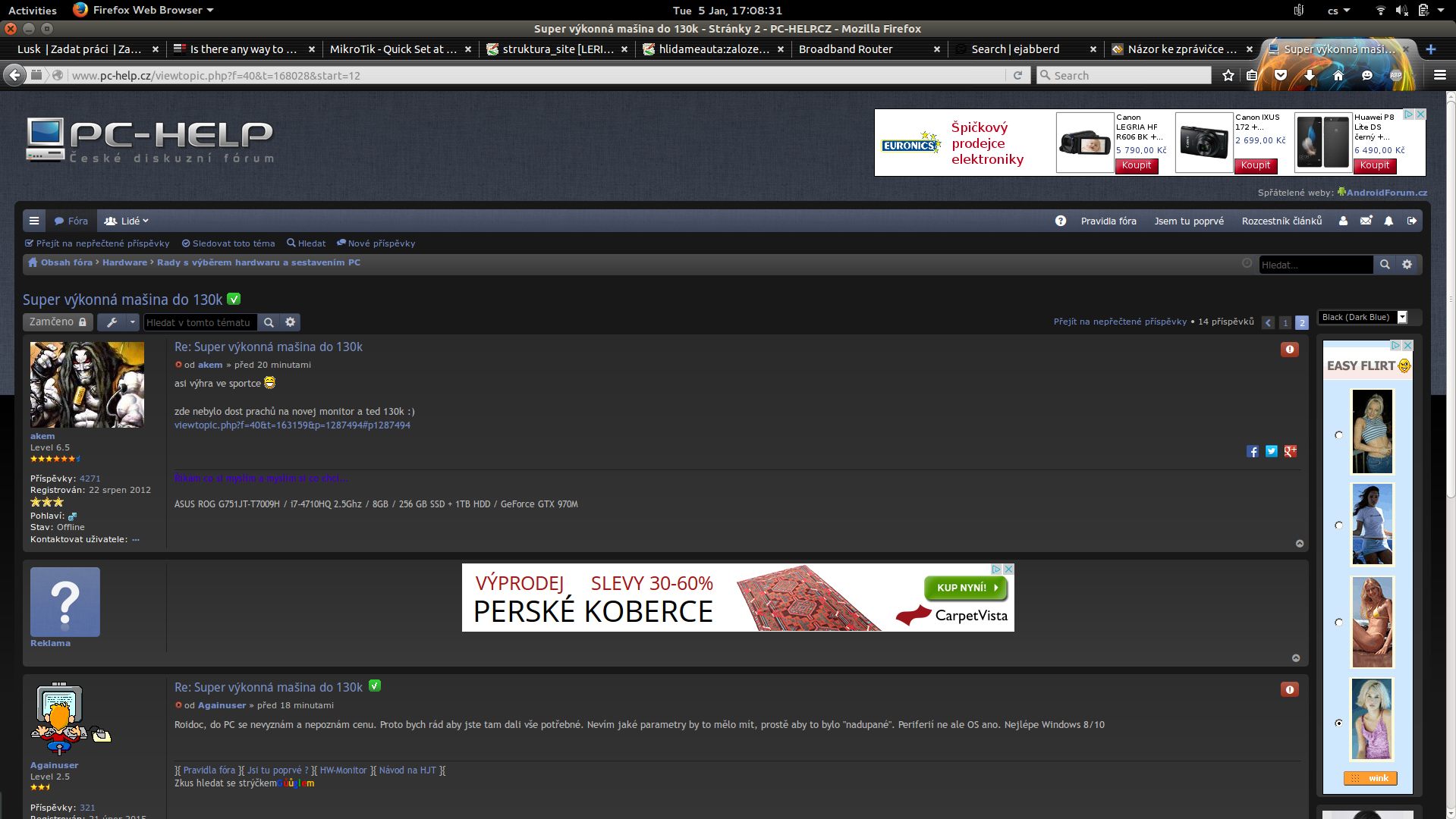The width and height of the screenshot is (1456, 819).
Task: Go to page 1 of the topic
Action: [x=1285, y=322]
